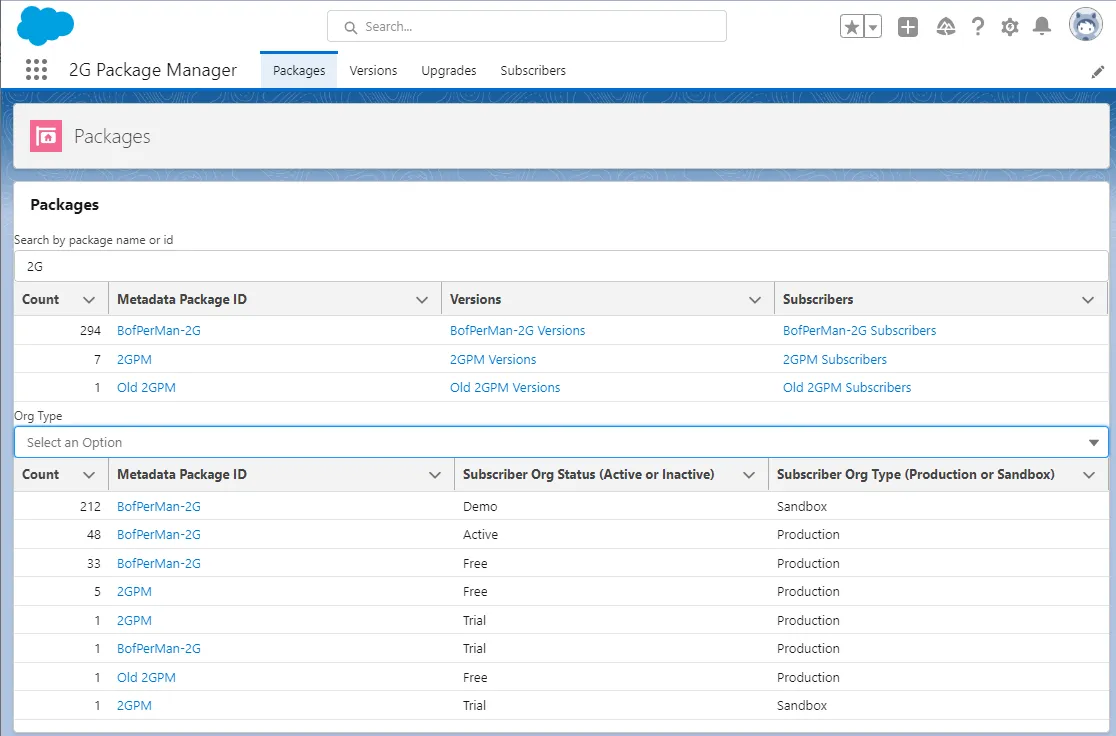Click the pink Packages header icon
The width and height of the screenshot is (1116, 736).
point(46,136)
